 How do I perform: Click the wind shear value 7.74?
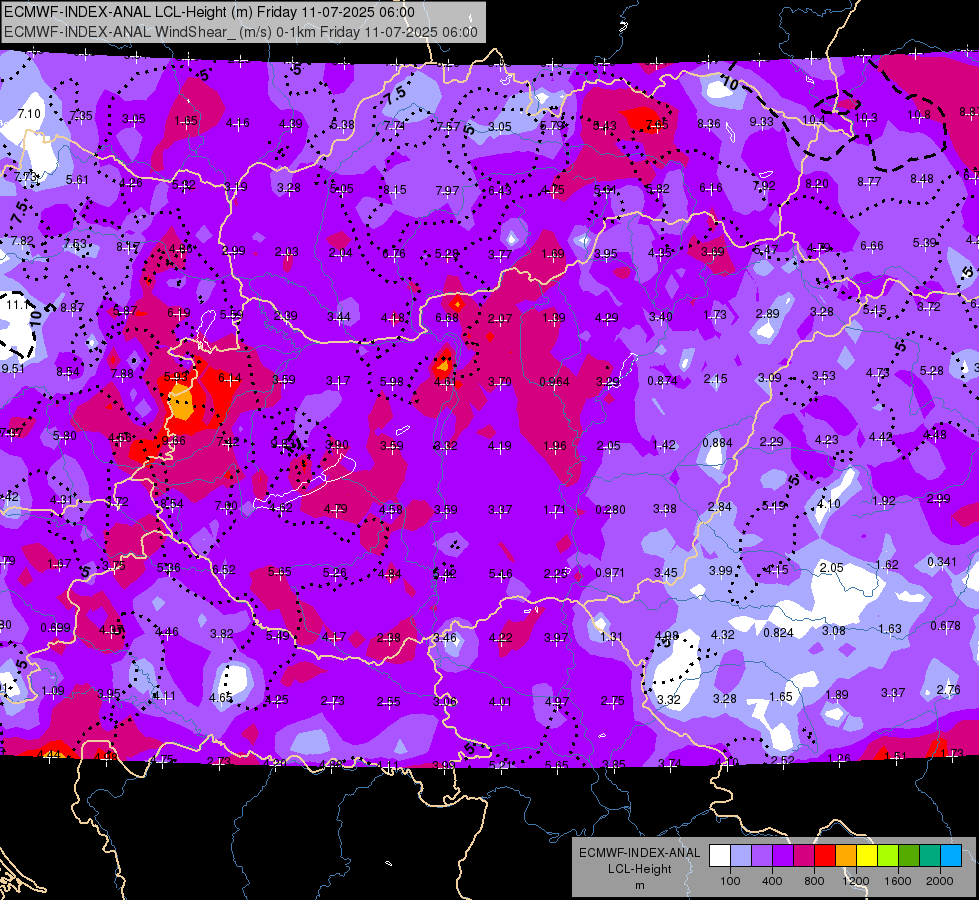[x=394, y=125]
